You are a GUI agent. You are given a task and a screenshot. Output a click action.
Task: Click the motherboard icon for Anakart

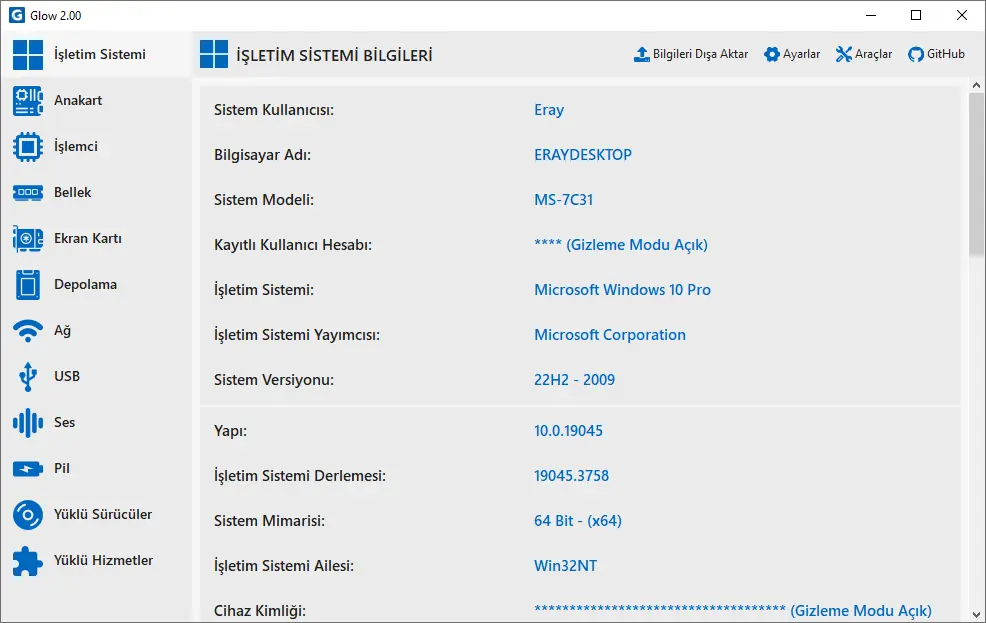coord(28,101)
